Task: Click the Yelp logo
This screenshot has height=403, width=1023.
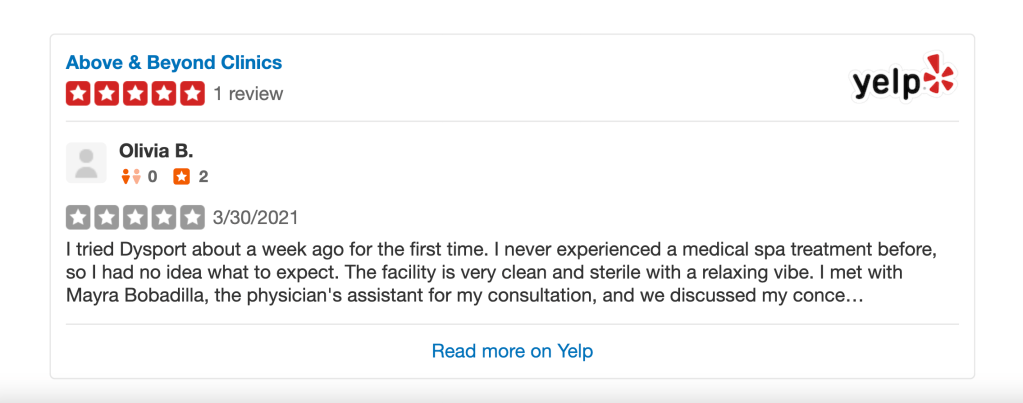Action: coord(903,78)
